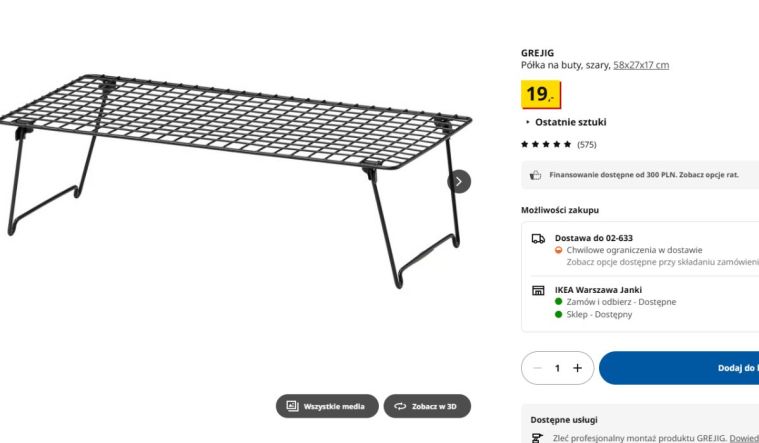Click the assembly service tool icon
759x443 pixels.
[x=538, y=437]
